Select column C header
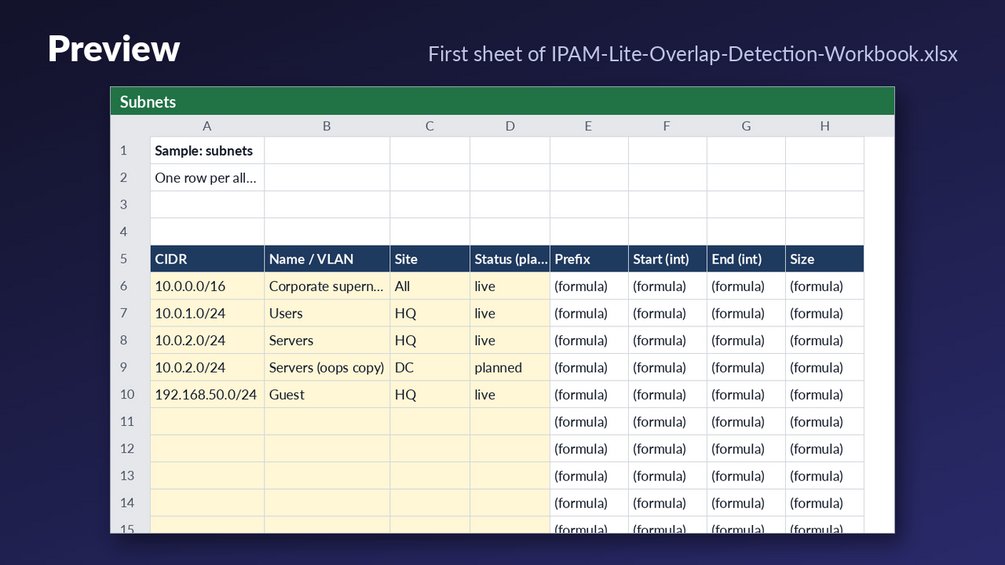1005x565 pixels. pos(429,126)
